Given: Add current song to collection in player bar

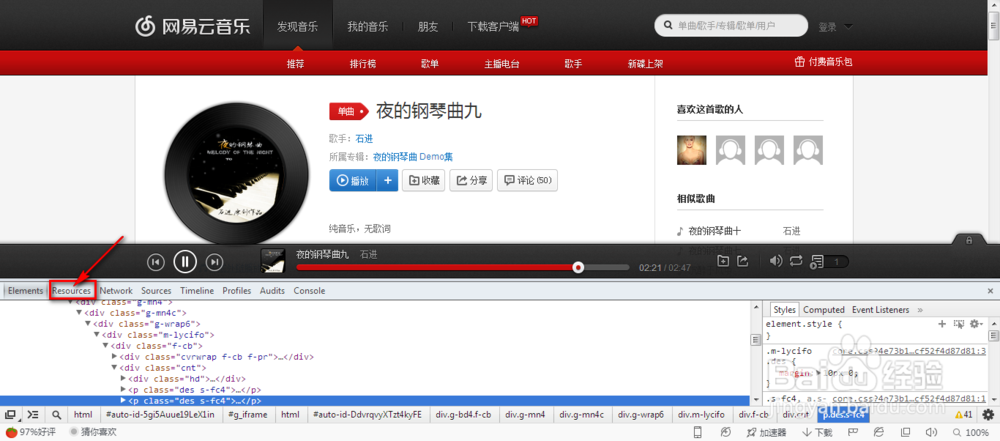Looking at the screenshot, I should click(x=723, y=260).
